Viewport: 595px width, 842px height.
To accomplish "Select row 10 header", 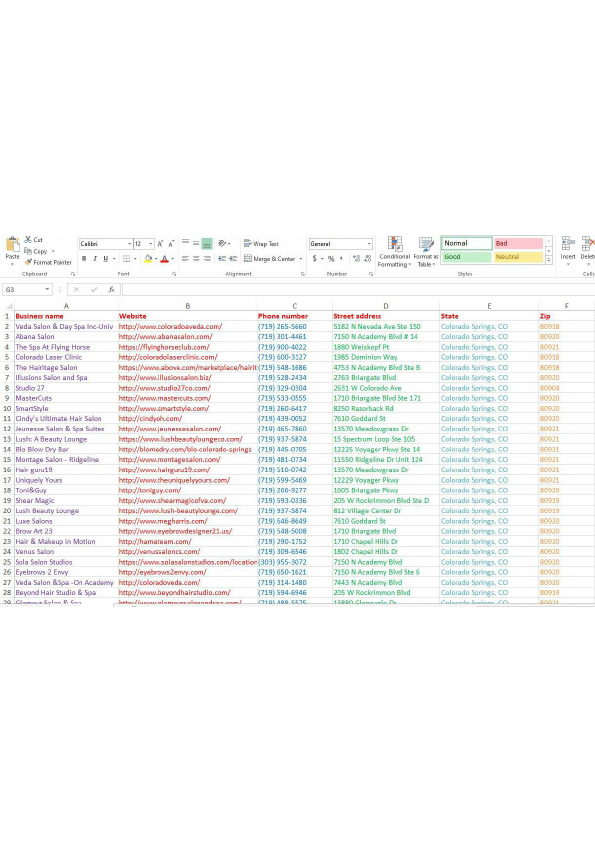I will click(7, 408).
